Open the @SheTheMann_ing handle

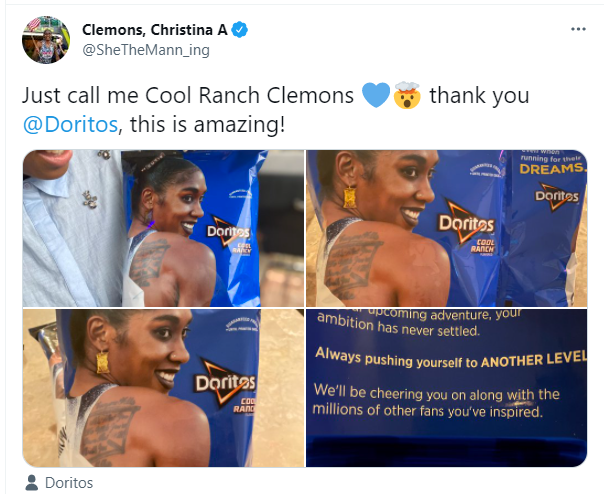click(x=146, y=50)
